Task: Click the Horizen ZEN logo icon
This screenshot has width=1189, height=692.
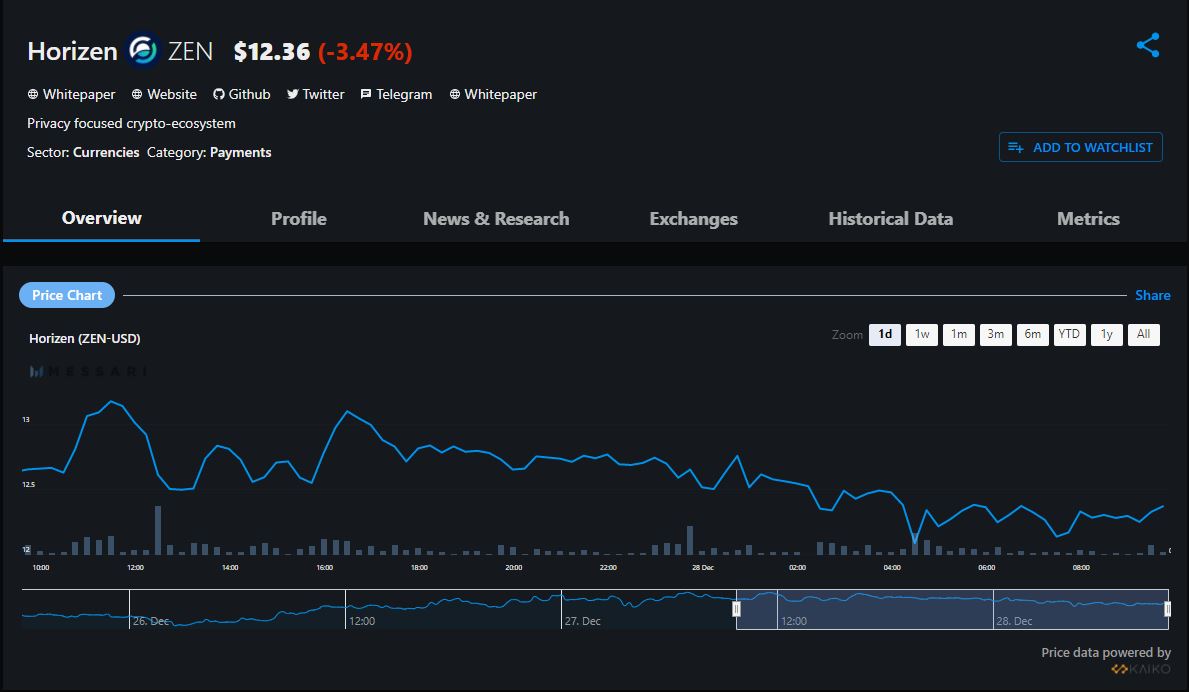Action: pyautogui.click(x=144, y=51)
